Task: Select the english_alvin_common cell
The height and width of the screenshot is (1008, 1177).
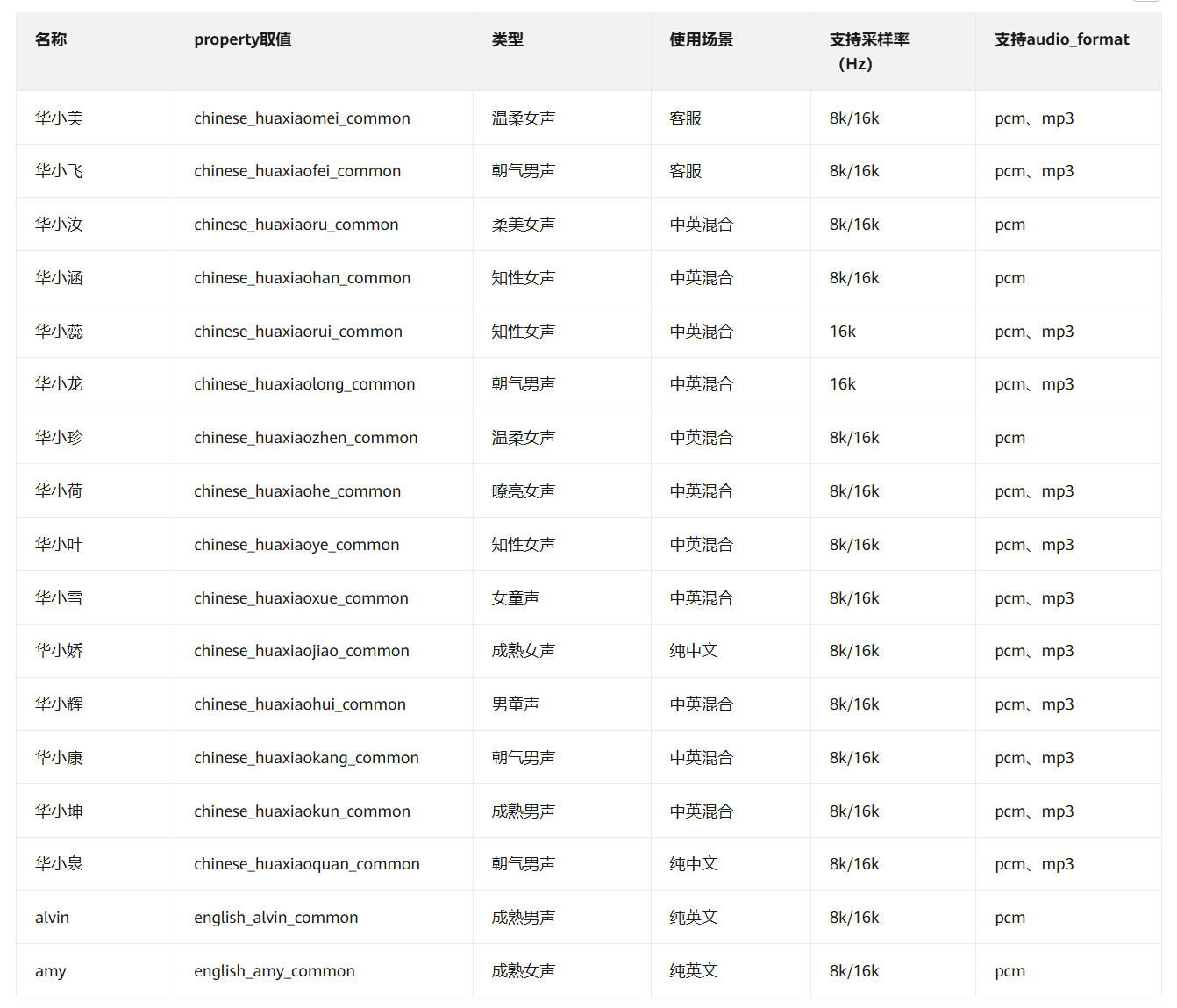Action: tap(275, 918)
